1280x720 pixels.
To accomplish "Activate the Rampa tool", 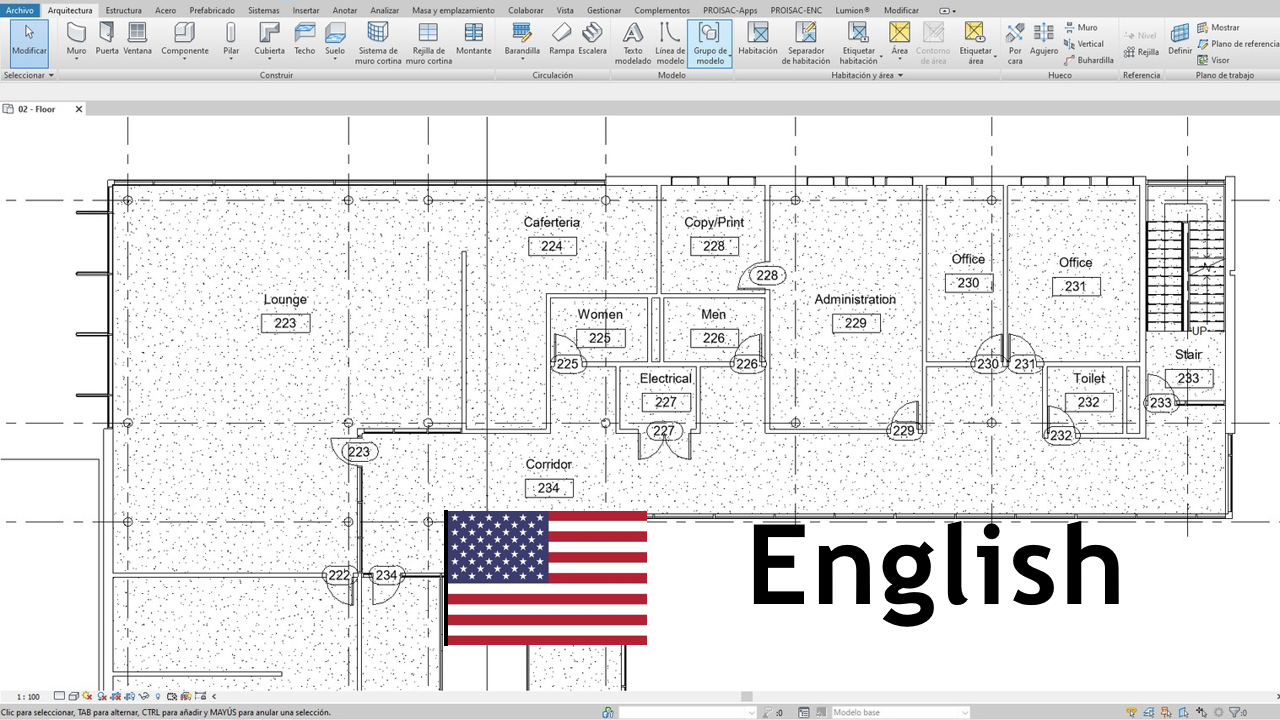I will click(x=561, y=39).
